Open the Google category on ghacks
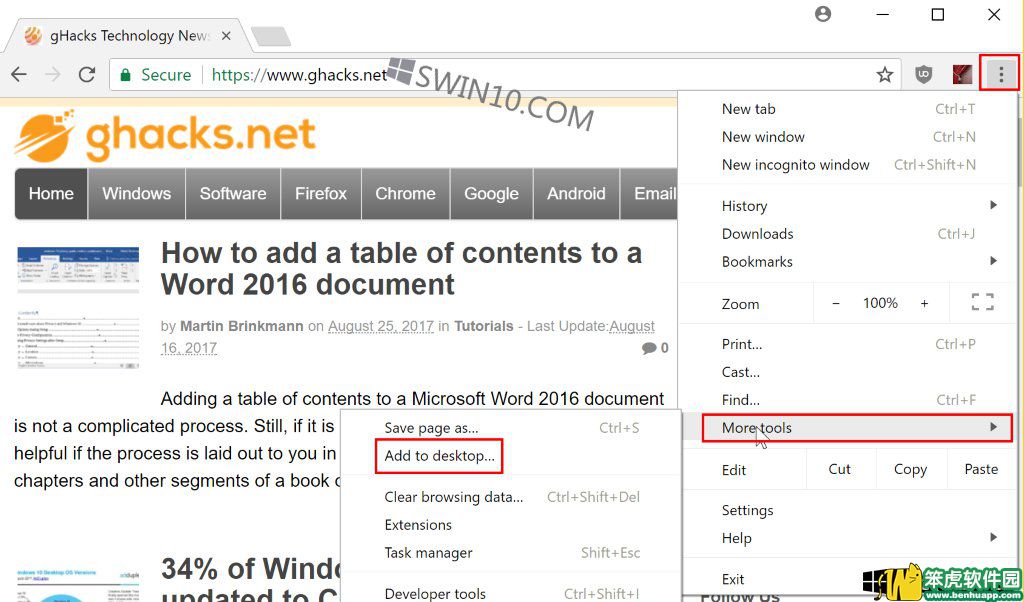 (491, 194)
